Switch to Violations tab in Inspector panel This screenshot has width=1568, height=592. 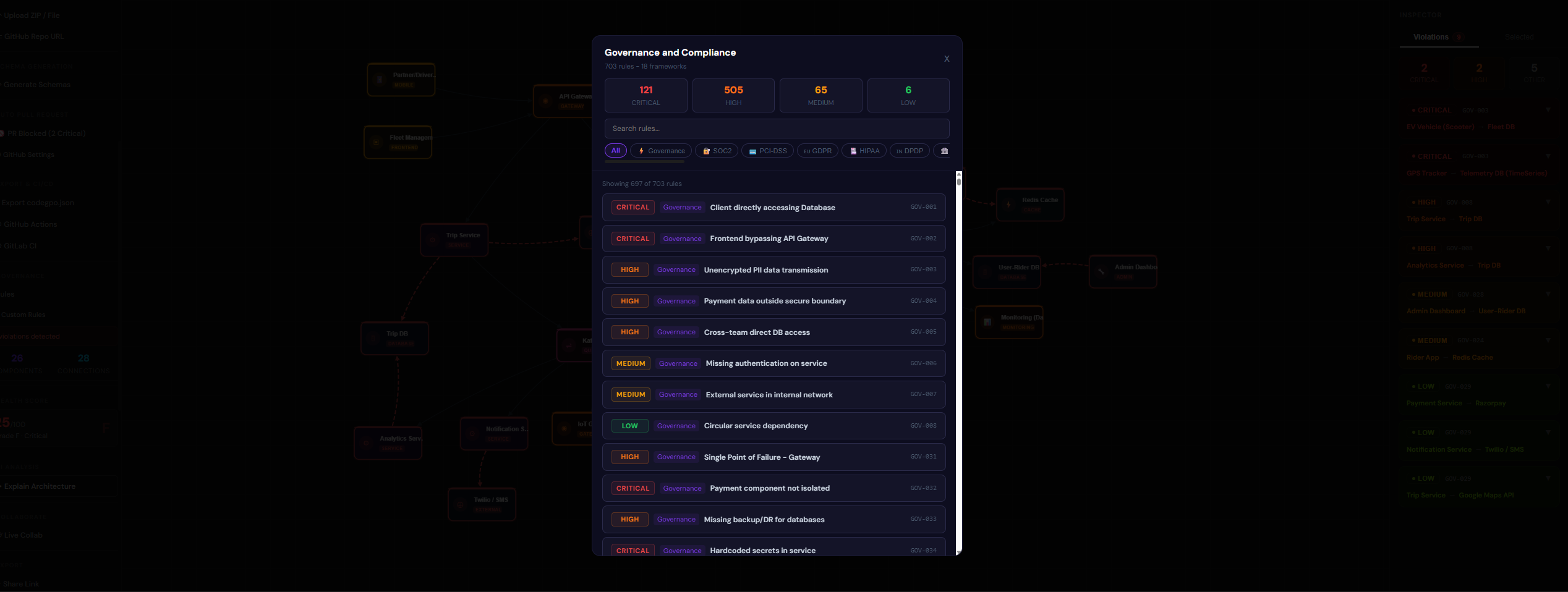[1438, 37]
